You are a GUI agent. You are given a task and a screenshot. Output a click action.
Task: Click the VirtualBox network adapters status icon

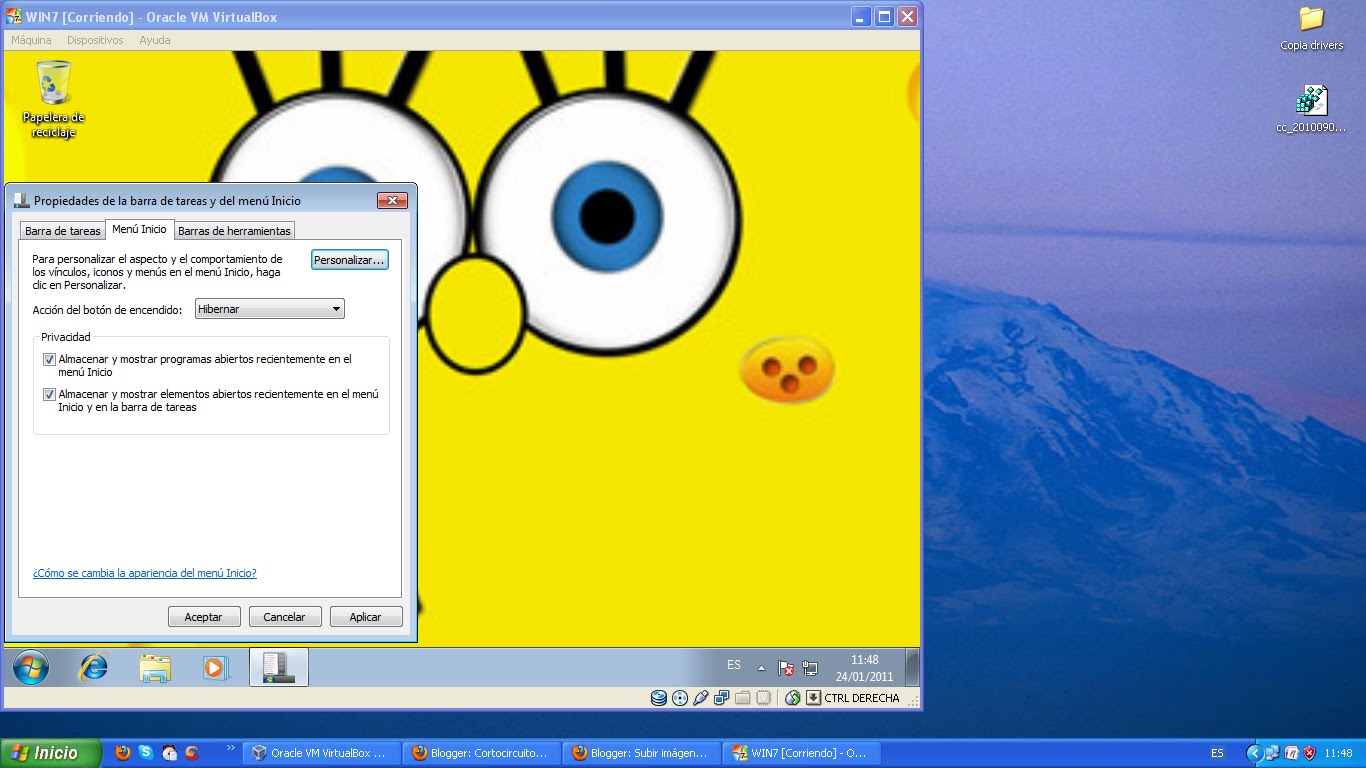point(722,698)
